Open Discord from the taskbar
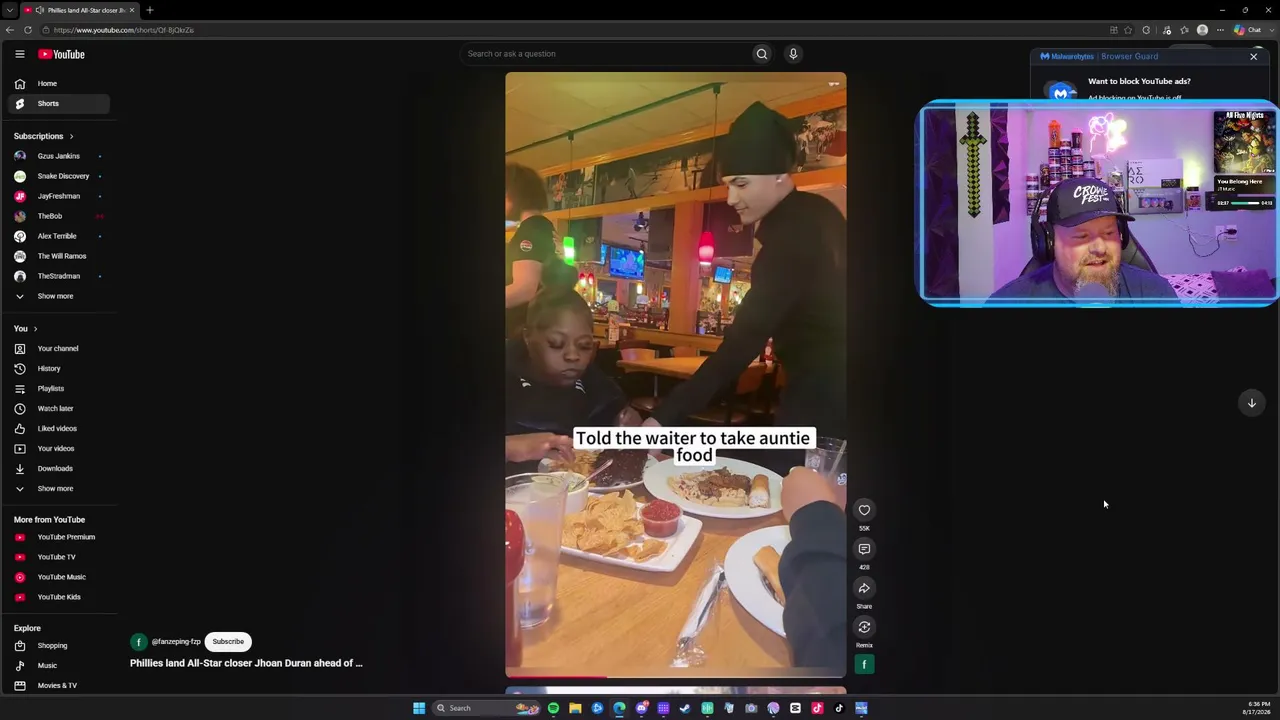1280x720 pixels. (642, 708)
